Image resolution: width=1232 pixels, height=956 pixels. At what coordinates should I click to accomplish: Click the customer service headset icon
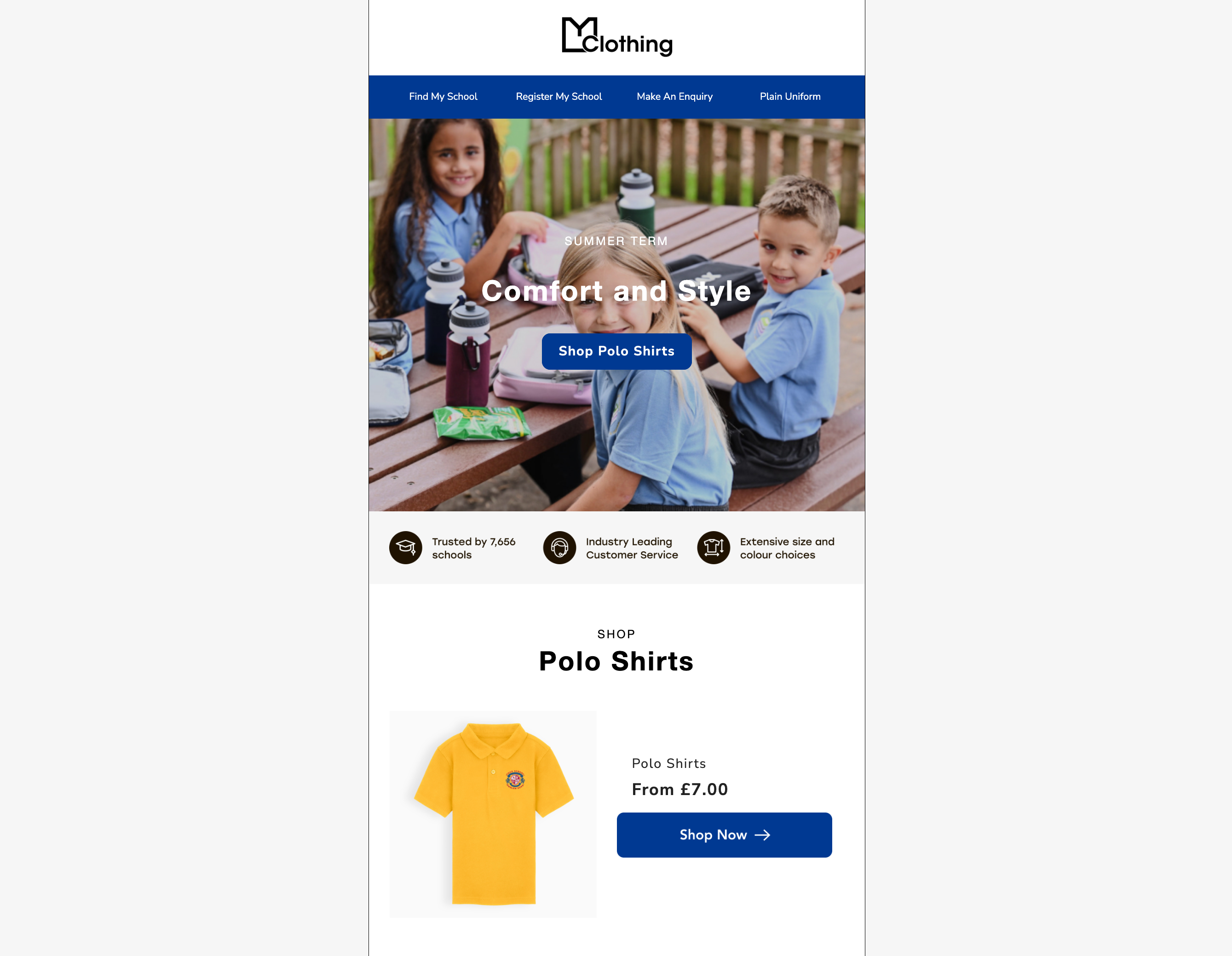(560, 547)
